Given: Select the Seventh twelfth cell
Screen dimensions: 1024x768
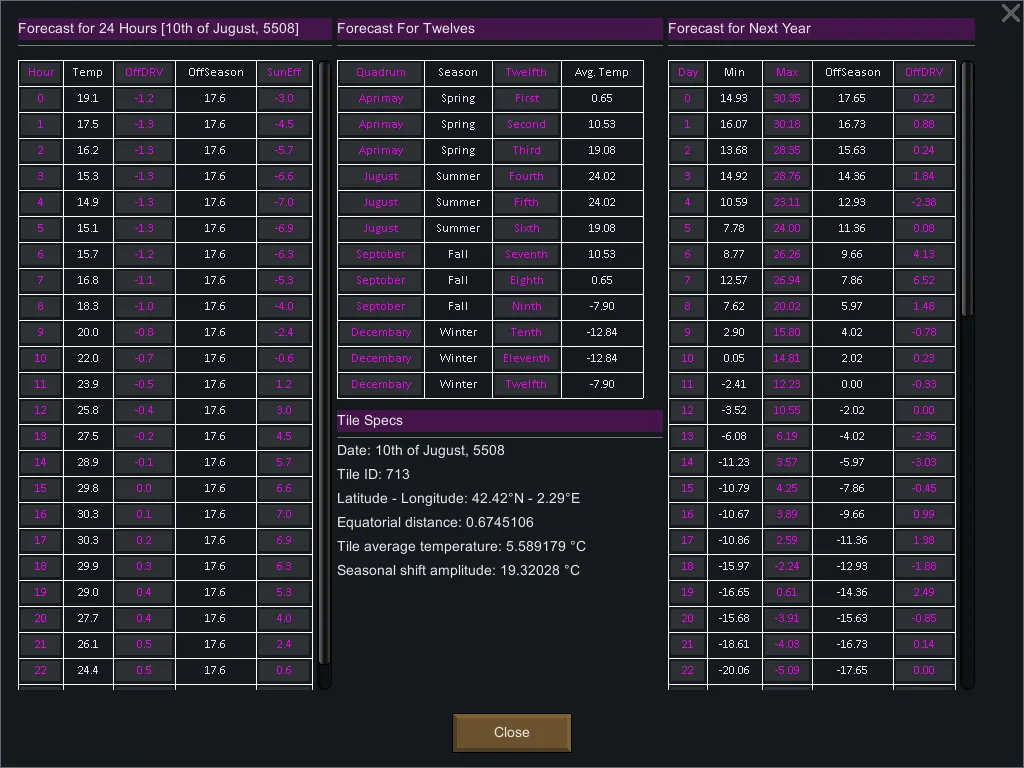Looking at the screenshot, I should pos(526,254).
